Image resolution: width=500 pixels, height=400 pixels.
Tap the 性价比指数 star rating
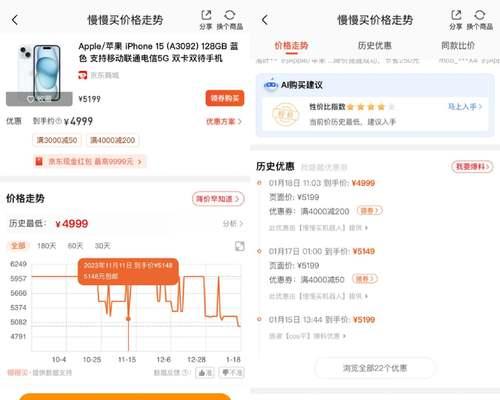(x=371, y=107)
